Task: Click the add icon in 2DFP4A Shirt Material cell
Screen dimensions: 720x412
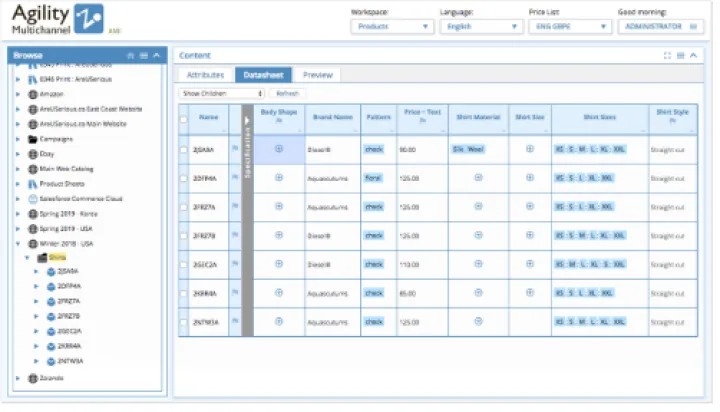Action: pyautogui.click(x=478, y=177)
